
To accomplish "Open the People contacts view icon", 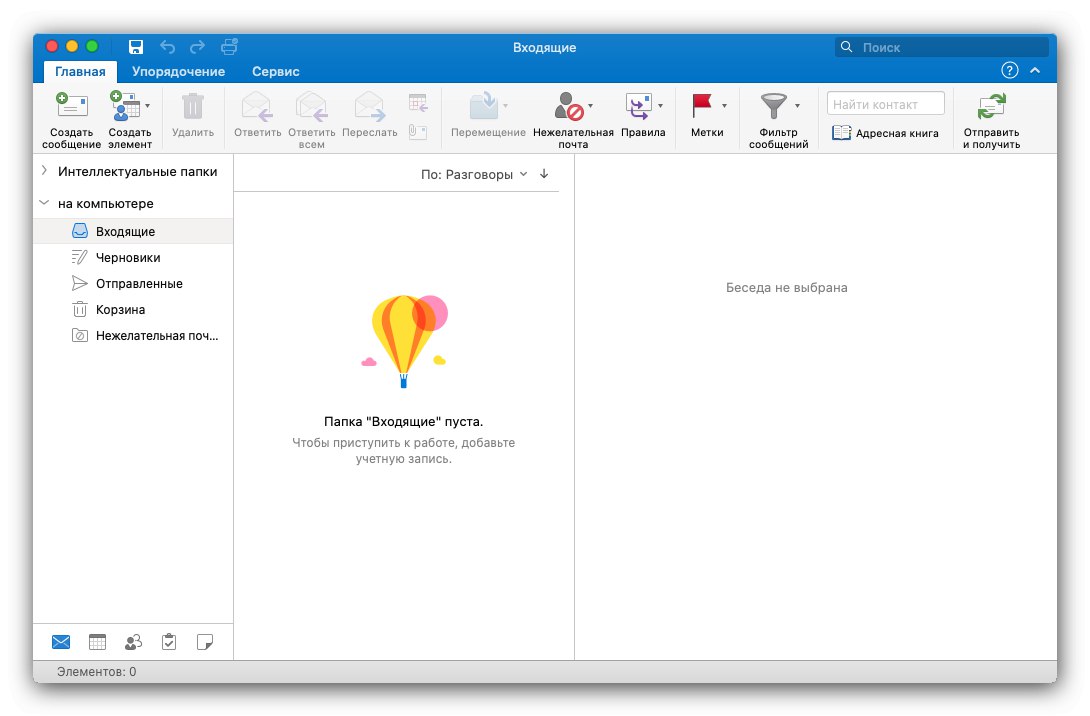I will pos(133,642).
